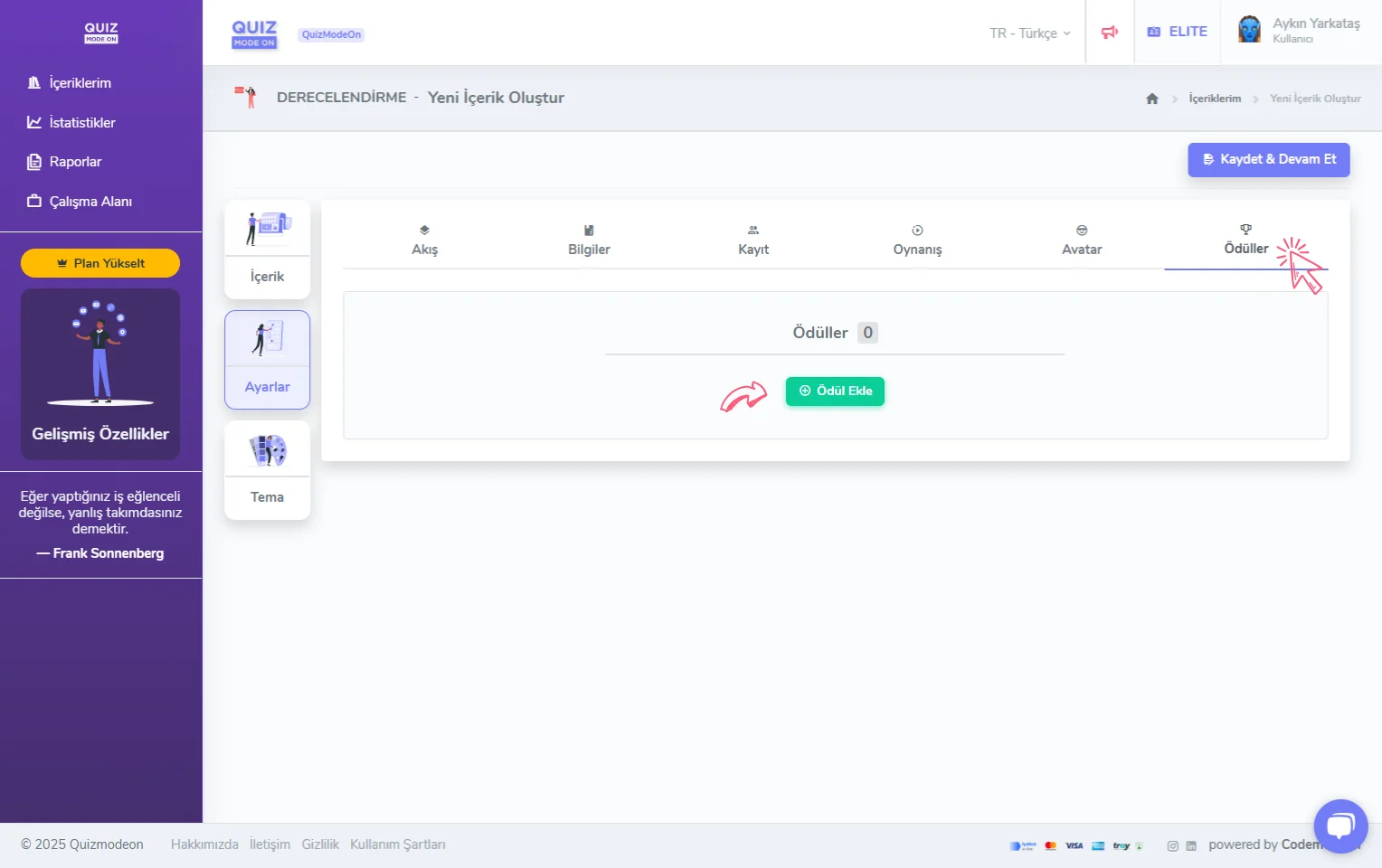The height and width of the screenshot is (868, 1382).
Task: Open the chat support bubble
Action: (x=1340, y=826)
